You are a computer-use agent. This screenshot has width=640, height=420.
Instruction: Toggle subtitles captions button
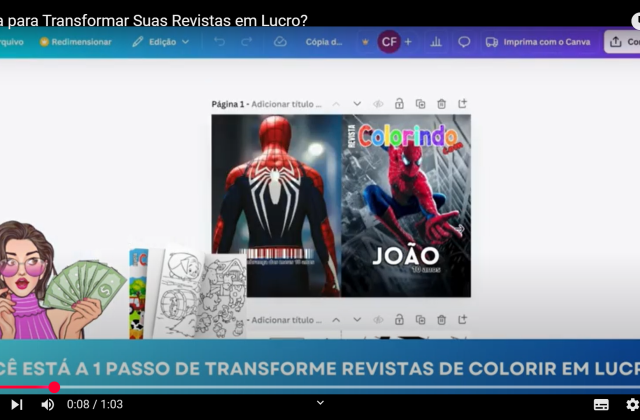click(601, 404)
